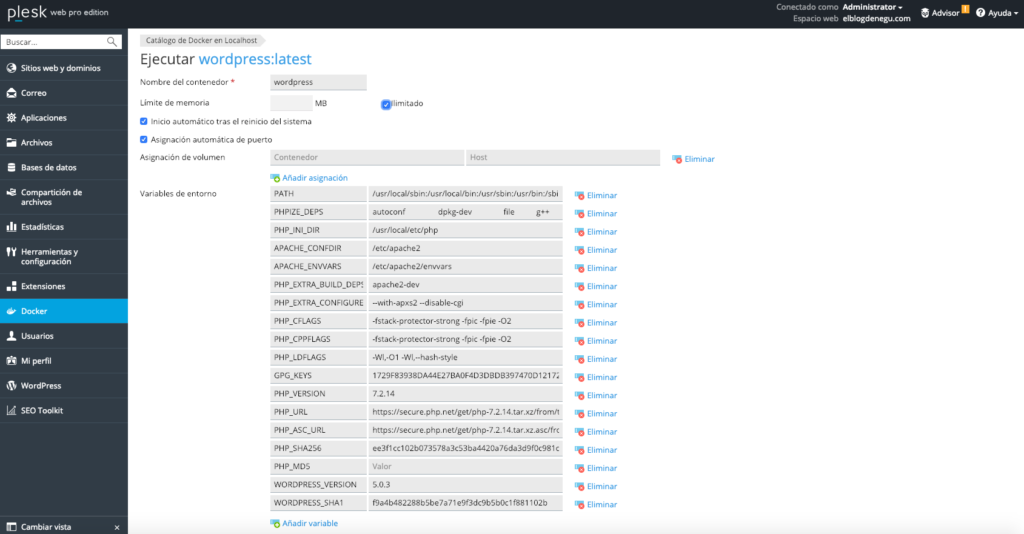
Task: Toggle the Ilimitado memory checkbox
Action: click(x=386, y=104)
